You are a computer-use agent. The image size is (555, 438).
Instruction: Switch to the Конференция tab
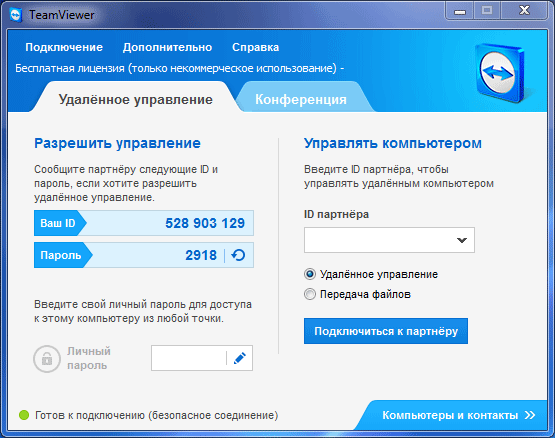(301, 99)
